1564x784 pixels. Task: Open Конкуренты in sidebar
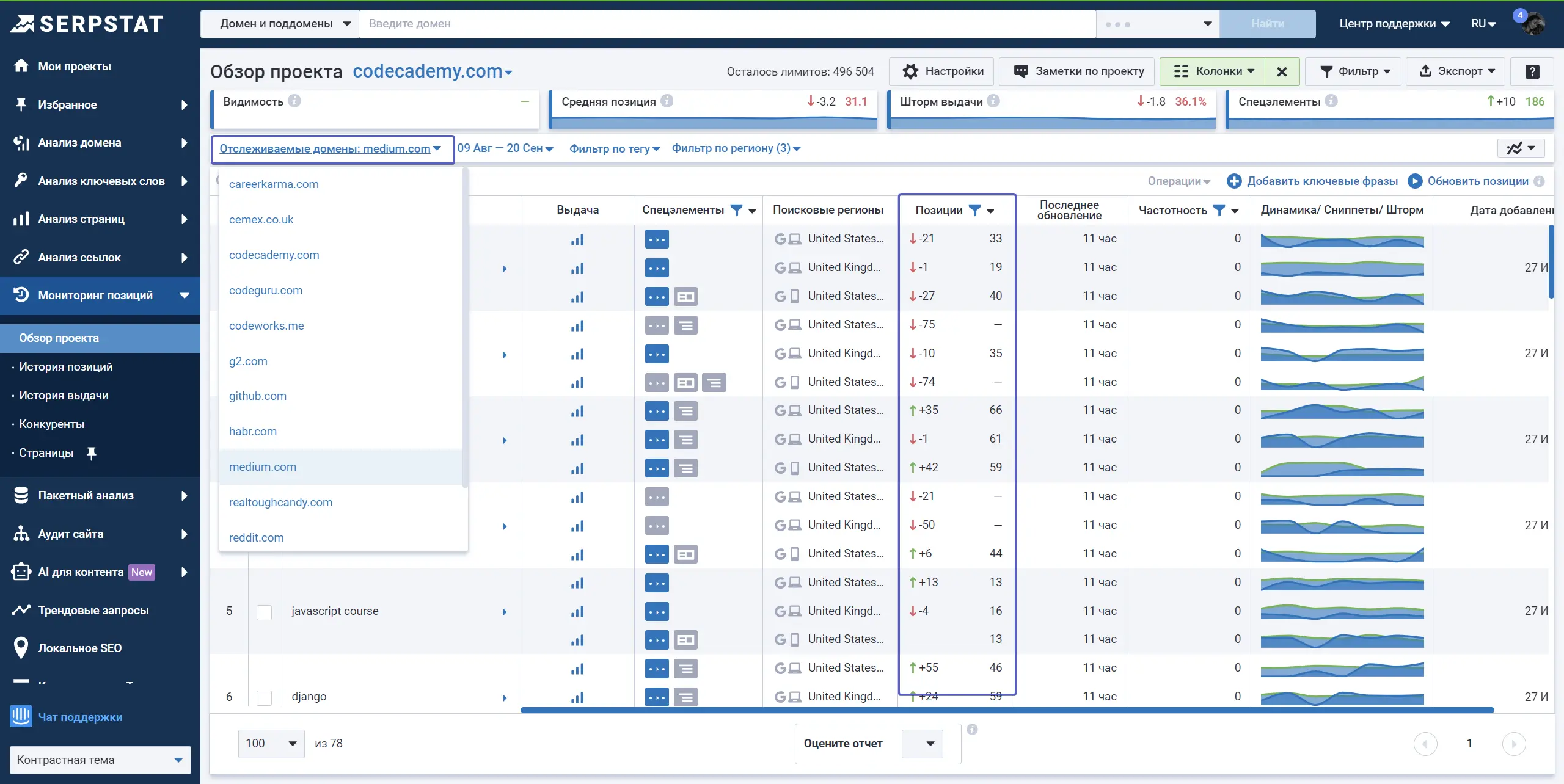click(52, 424)
